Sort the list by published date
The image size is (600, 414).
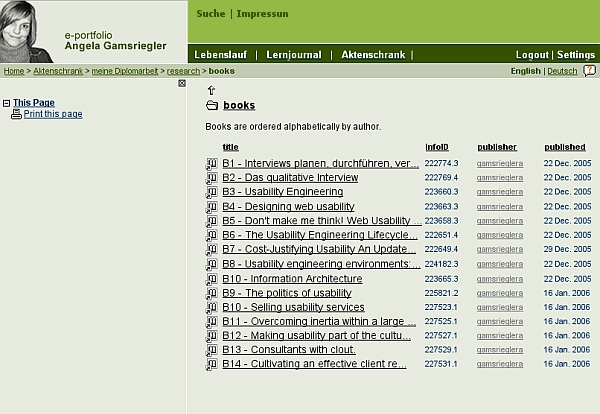coord(564,147)
